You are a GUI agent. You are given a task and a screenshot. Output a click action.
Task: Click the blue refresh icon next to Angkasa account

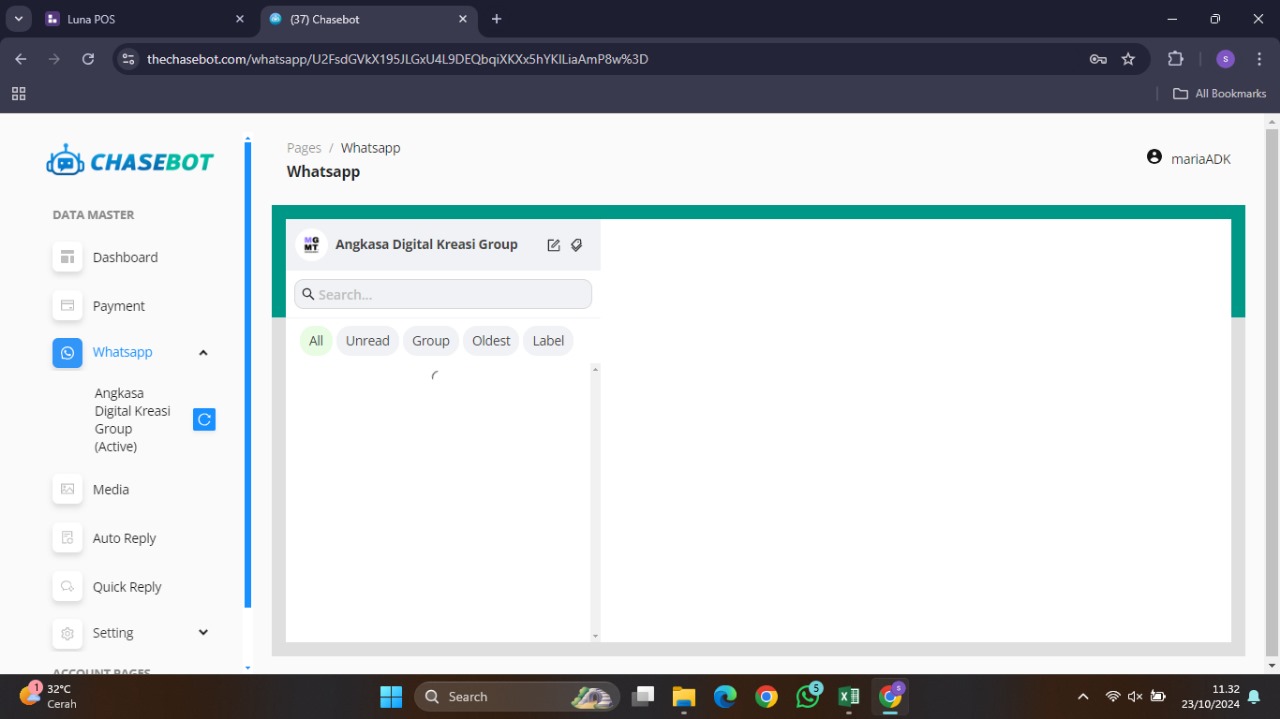click(204, 420)
